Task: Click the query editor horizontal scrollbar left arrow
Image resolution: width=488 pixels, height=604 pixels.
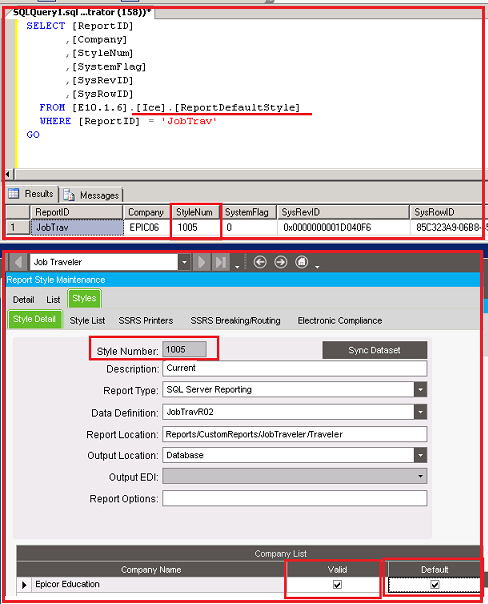Action: (x=8, y=174)
